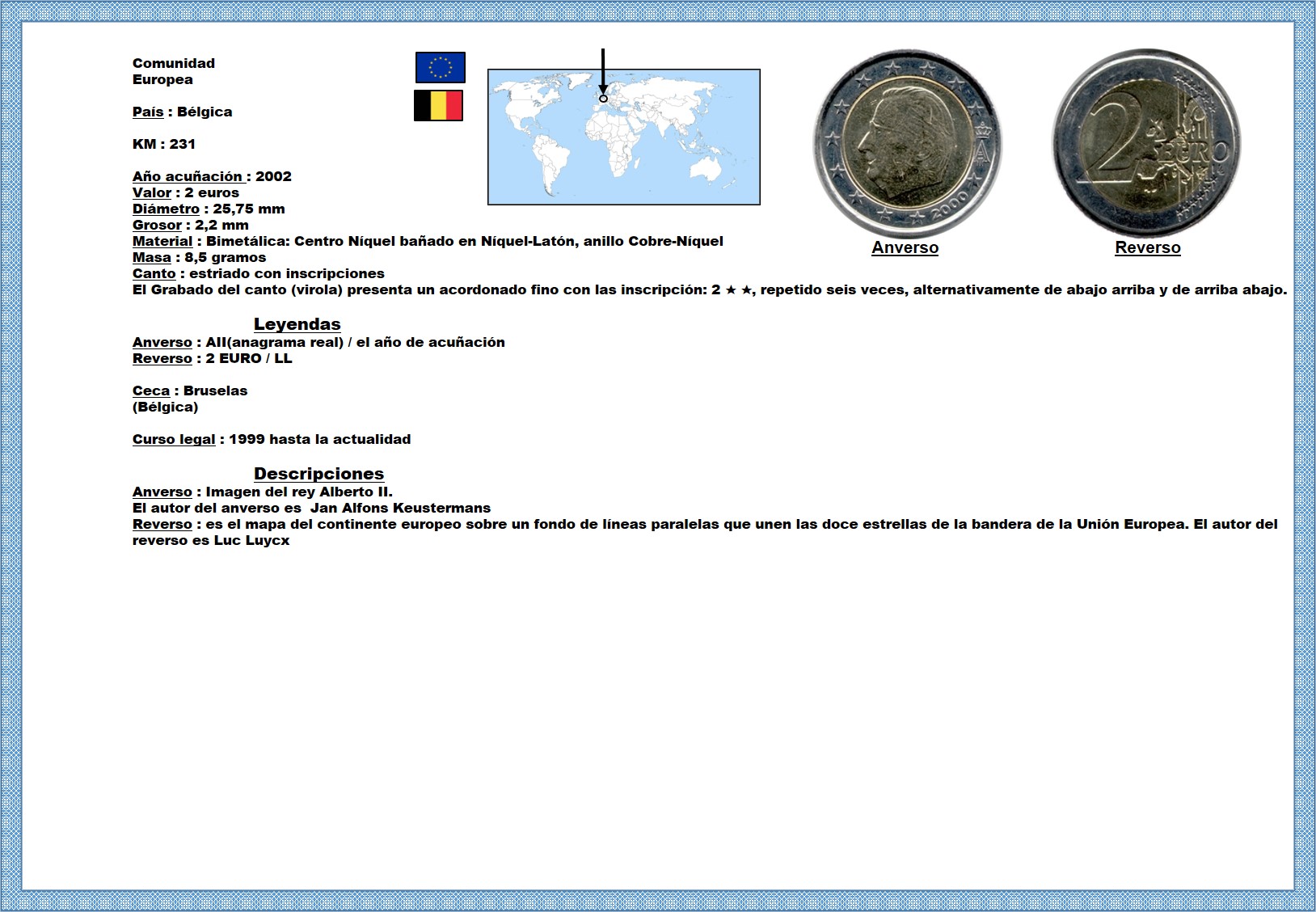Click 'Ceca : Bruselas' line
This screenshot has height=912, width=1316.
(190, 391)
